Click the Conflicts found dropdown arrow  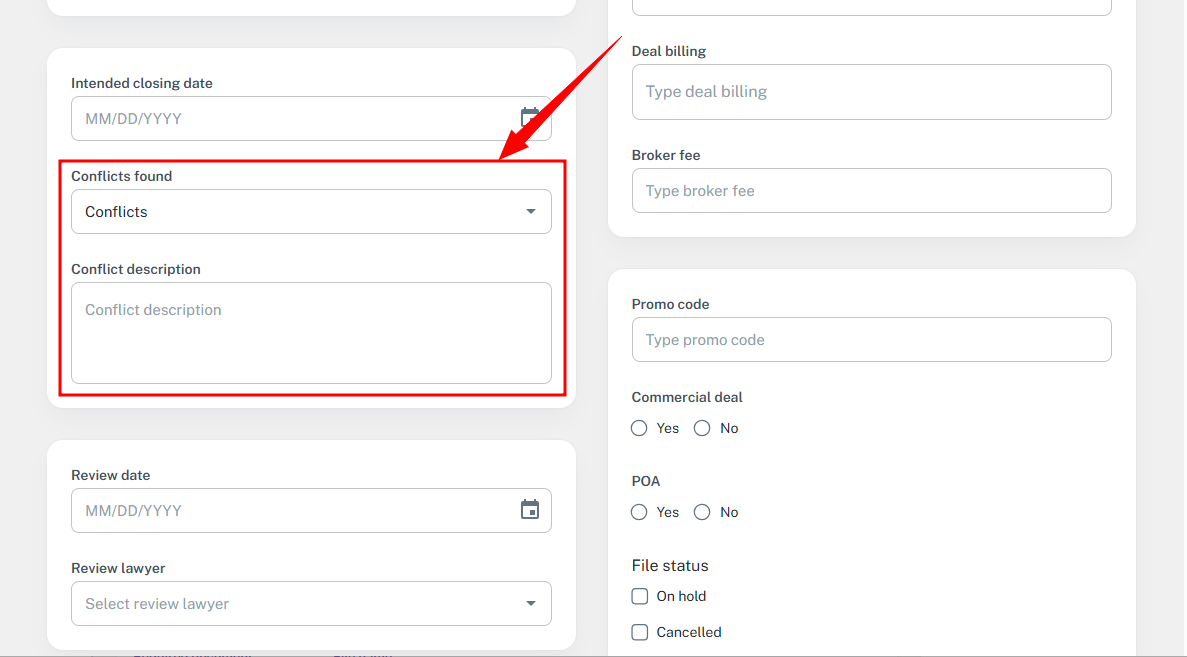coord(531,212)
